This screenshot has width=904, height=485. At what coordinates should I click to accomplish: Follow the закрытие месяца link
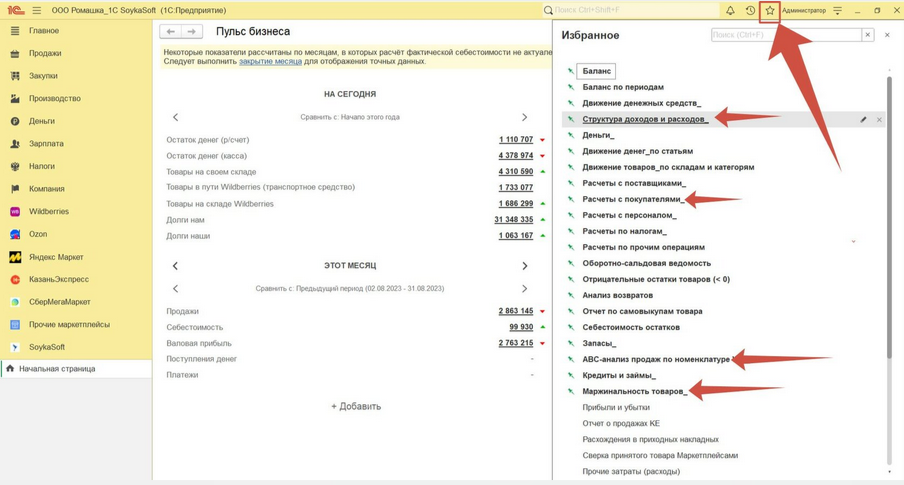(270, 61)
